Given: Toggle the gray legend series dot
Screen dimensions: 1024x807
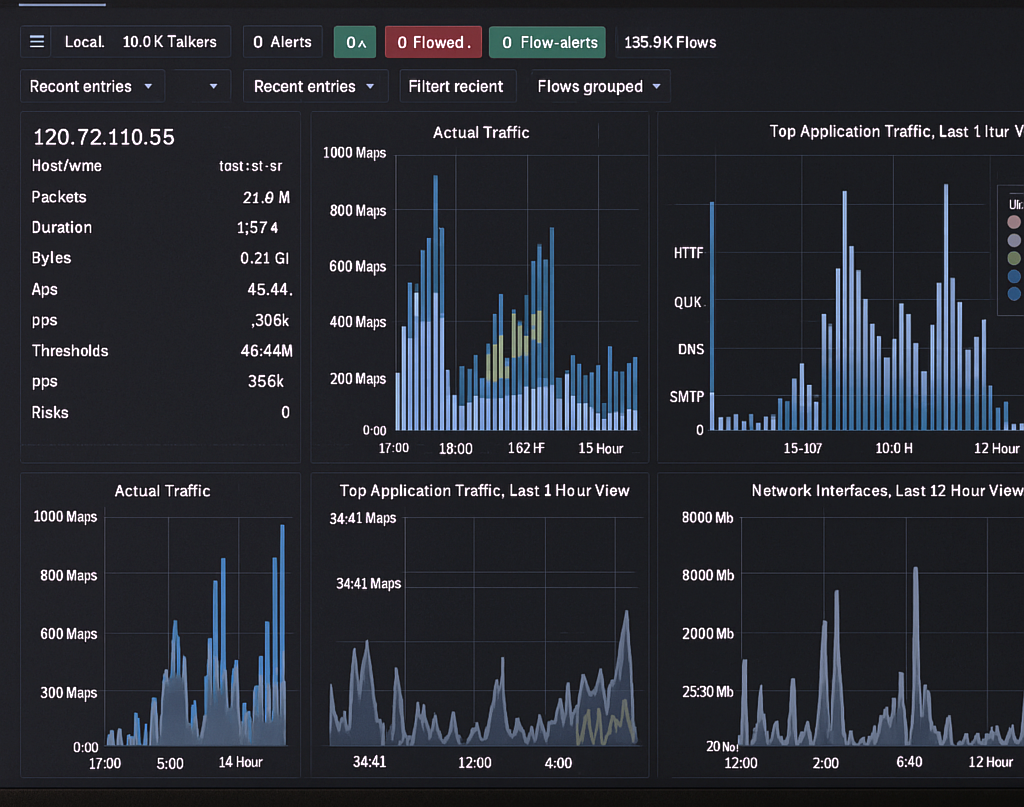Looking at the screenshot, I should [x=1014, y=240].
